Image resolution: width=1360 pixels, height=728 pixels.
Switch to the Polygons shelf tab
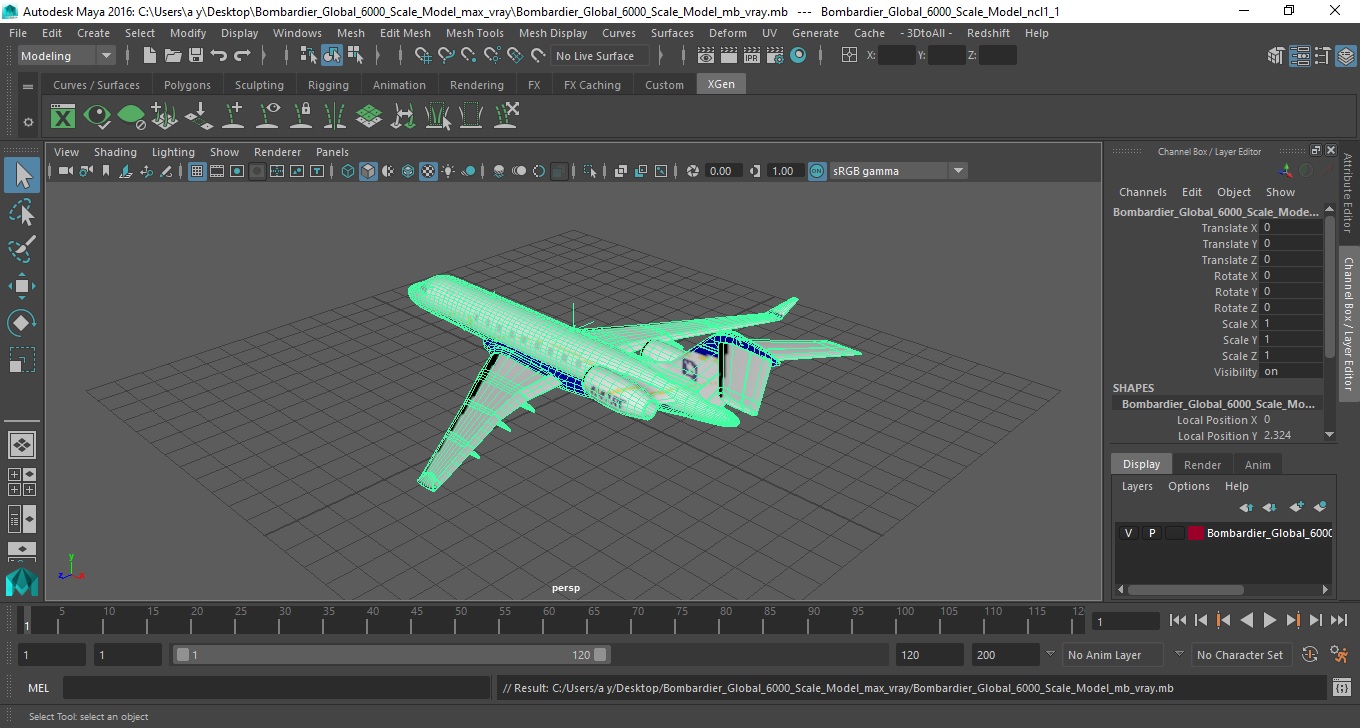(187, 85)
